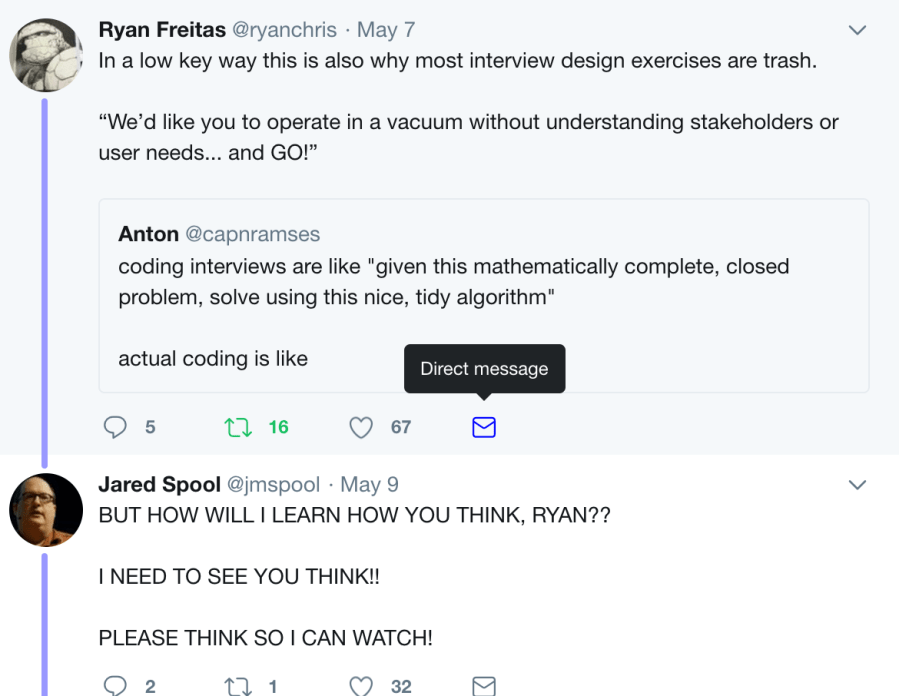Open Ryan Freitas's tweet options chevron
Image resolution: width=899 pixels, height=696 pixels.
point(857,30)
